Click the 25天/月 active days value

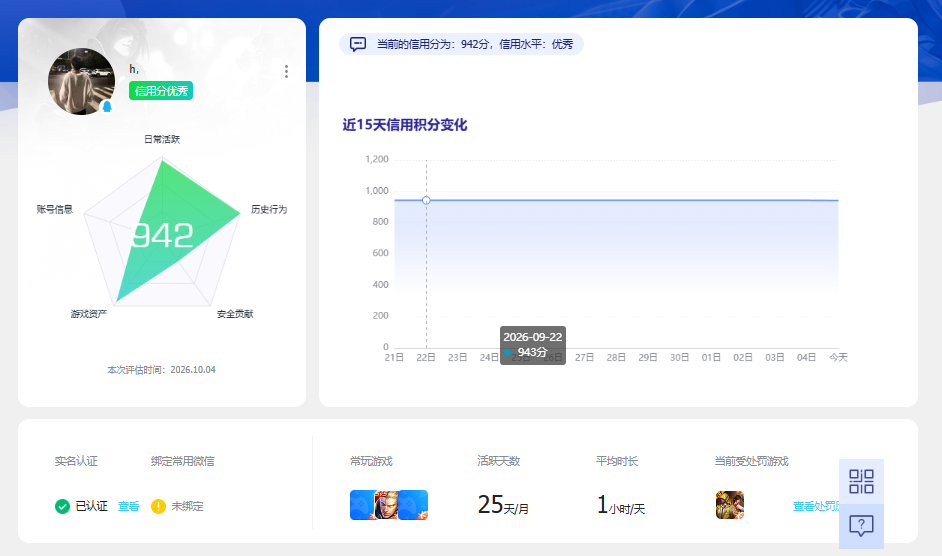(x=503, y=505)
